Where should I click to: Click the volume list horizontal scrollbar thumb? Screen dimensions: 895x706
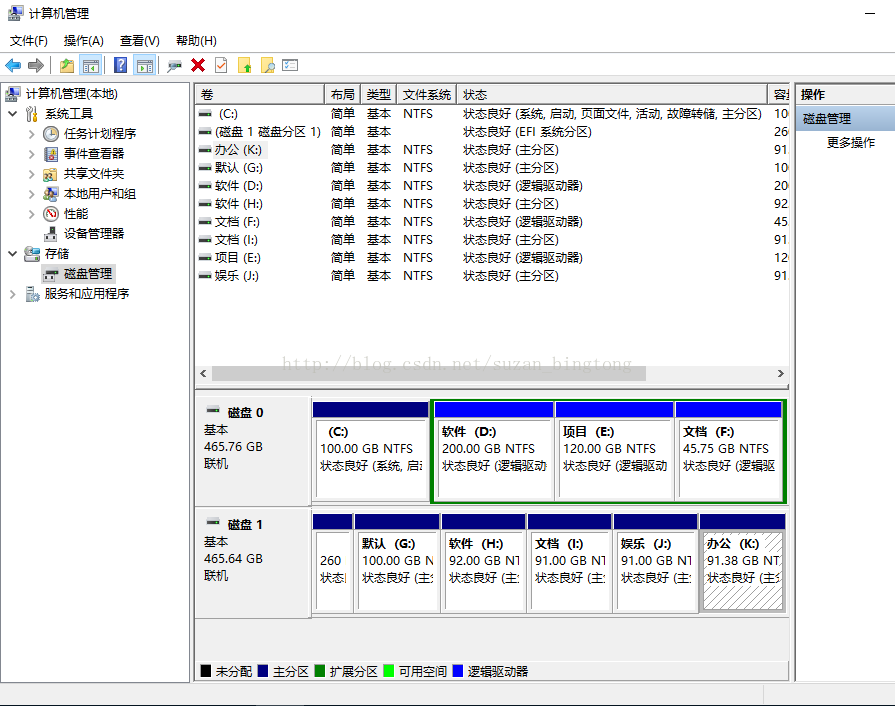[429, 373]
